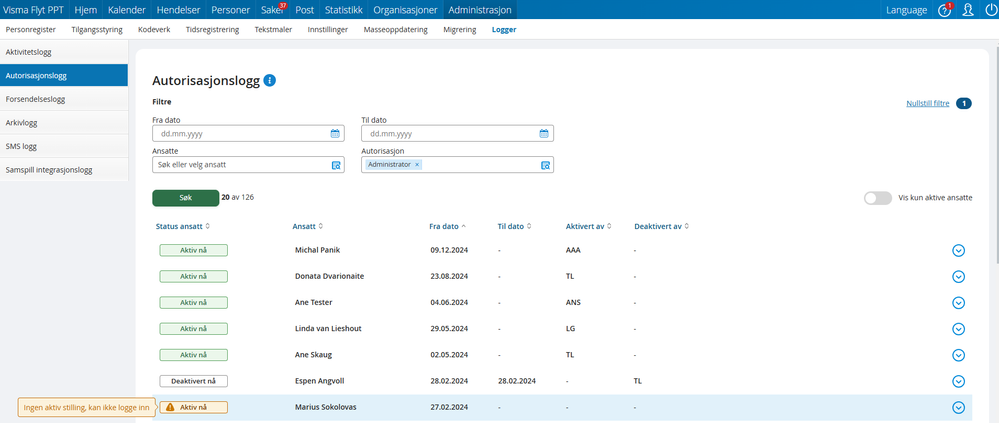
Task: Click the user profile icon
Action: (966, 10)
